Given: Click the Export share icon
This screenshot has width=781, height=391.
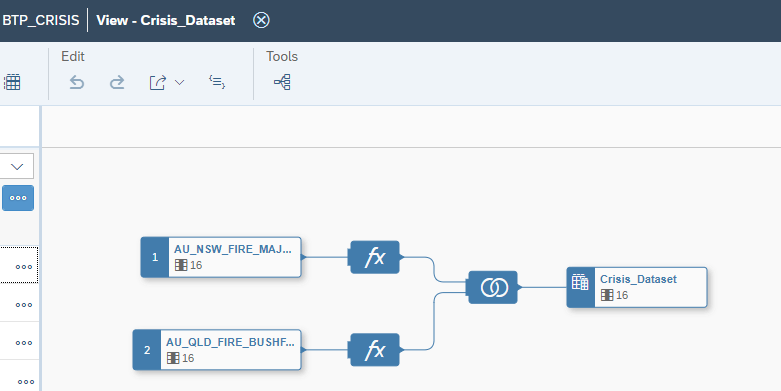Looking at the screenshot, I should (157, 82).
